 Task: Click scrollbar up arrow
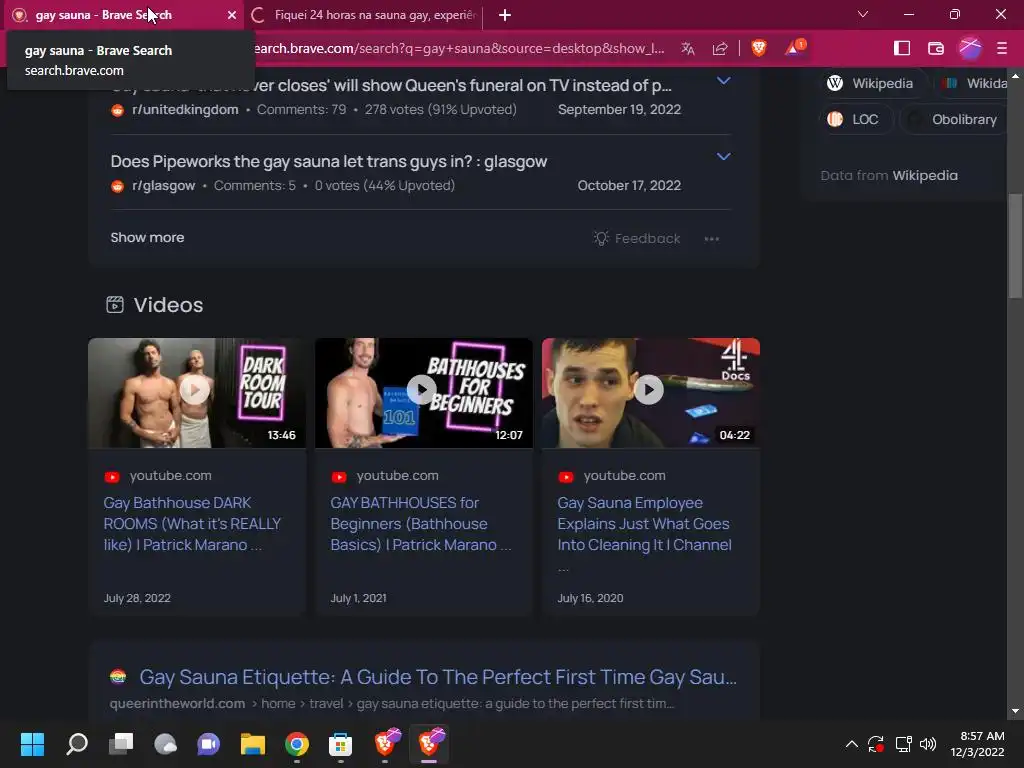(1015, 76)
